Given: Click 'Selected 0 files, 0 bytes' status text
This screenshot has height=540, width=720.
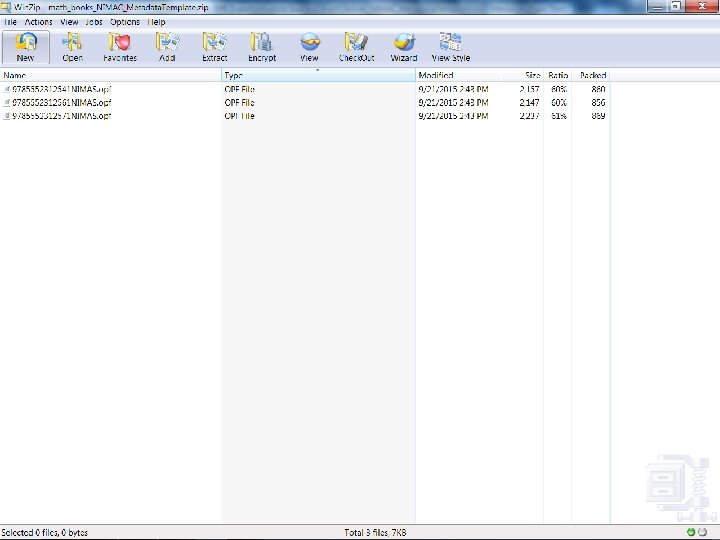Looking at the screenshot, I should (x=45, y=533).
